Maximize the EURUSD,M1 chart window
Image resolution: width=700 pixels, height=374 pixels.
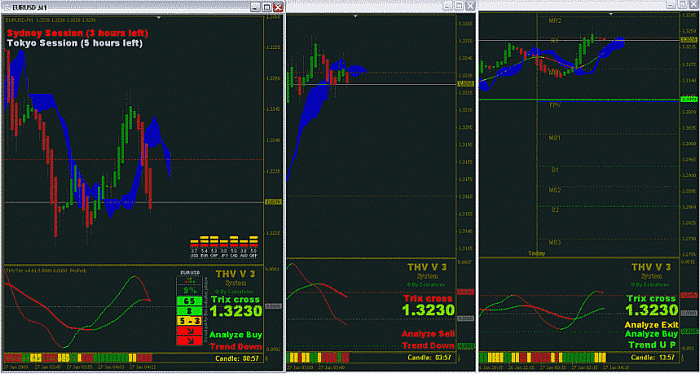267,7
